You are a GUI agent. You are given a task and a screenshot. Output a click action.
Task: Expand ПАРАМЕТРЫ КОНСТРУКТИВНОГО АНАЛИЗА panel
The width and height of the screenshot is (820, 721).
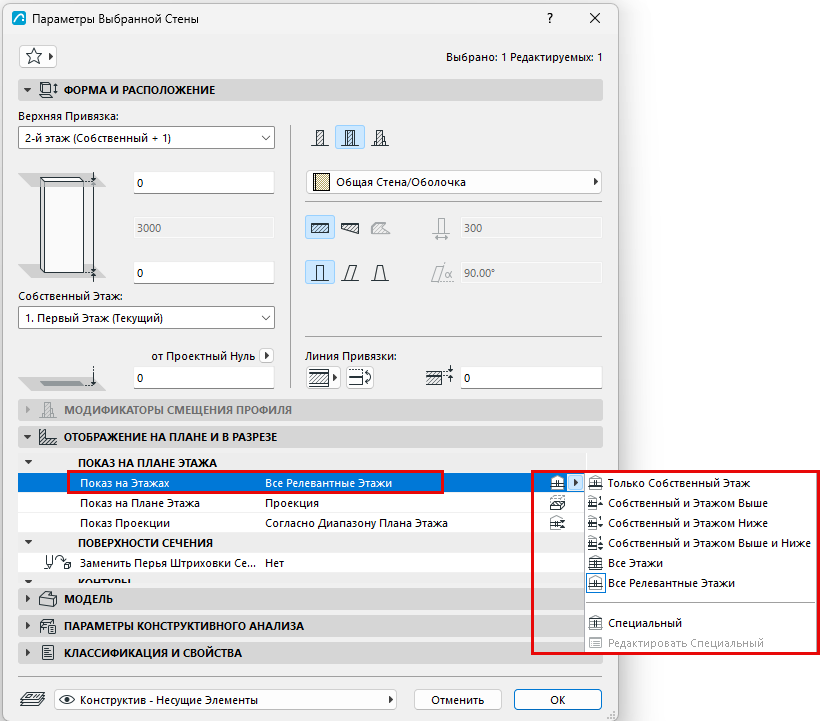pos(27,626)
